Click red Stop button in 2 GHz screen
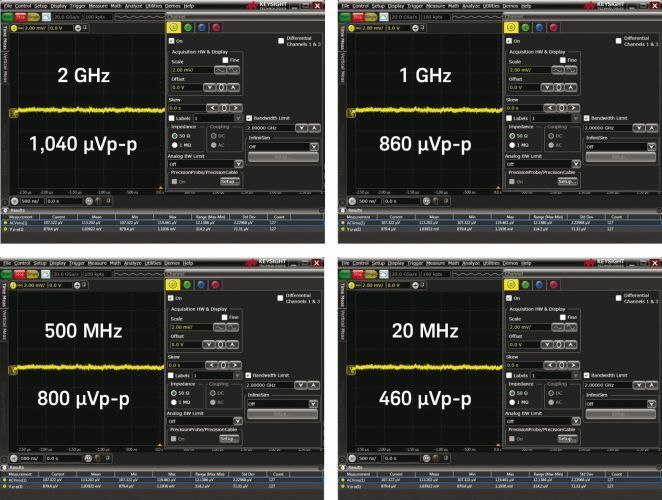This screenshot has width=662, height=500. coord(21,17)
